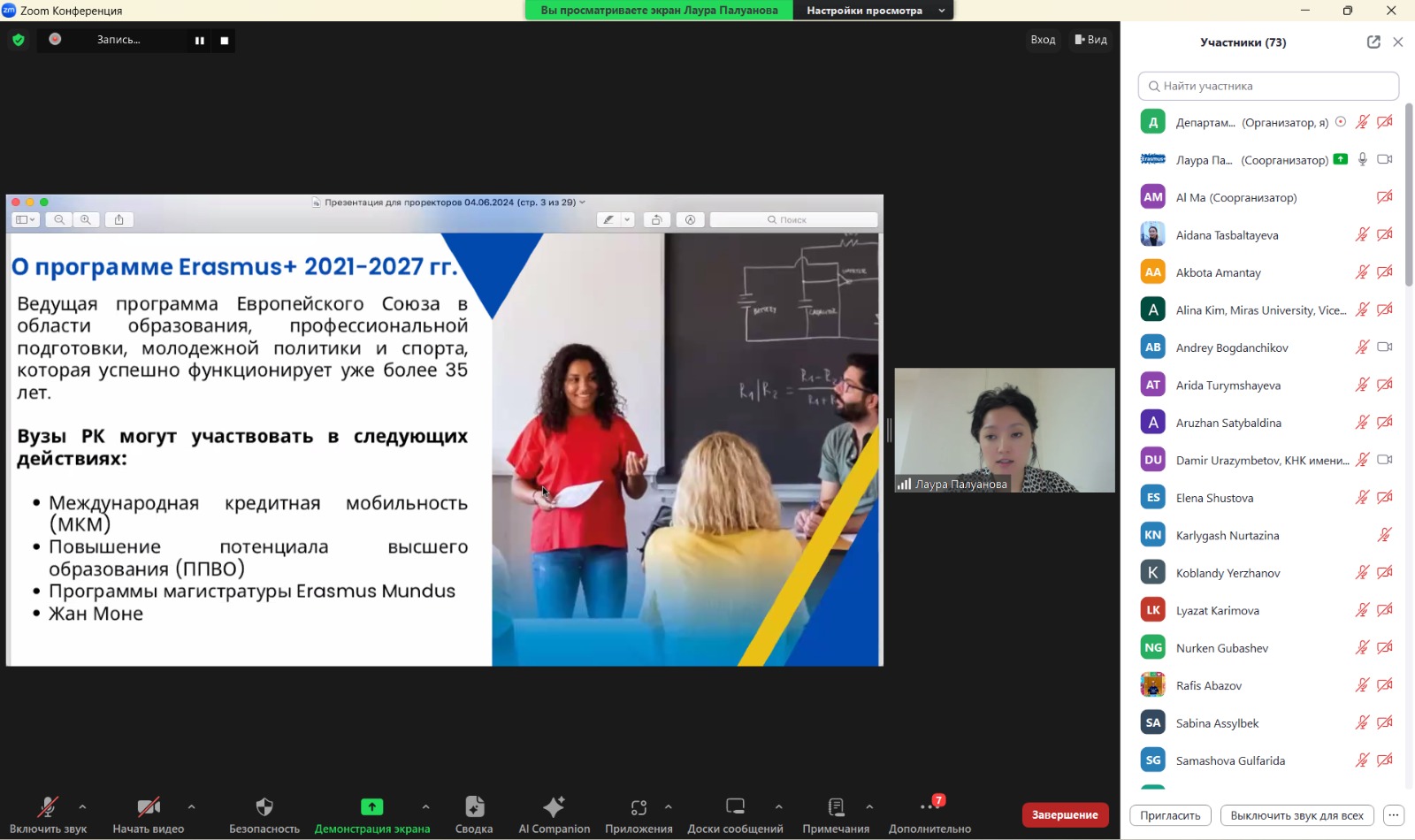
Task: Expand video options arrow next to Начать видео
Action: 191,806
